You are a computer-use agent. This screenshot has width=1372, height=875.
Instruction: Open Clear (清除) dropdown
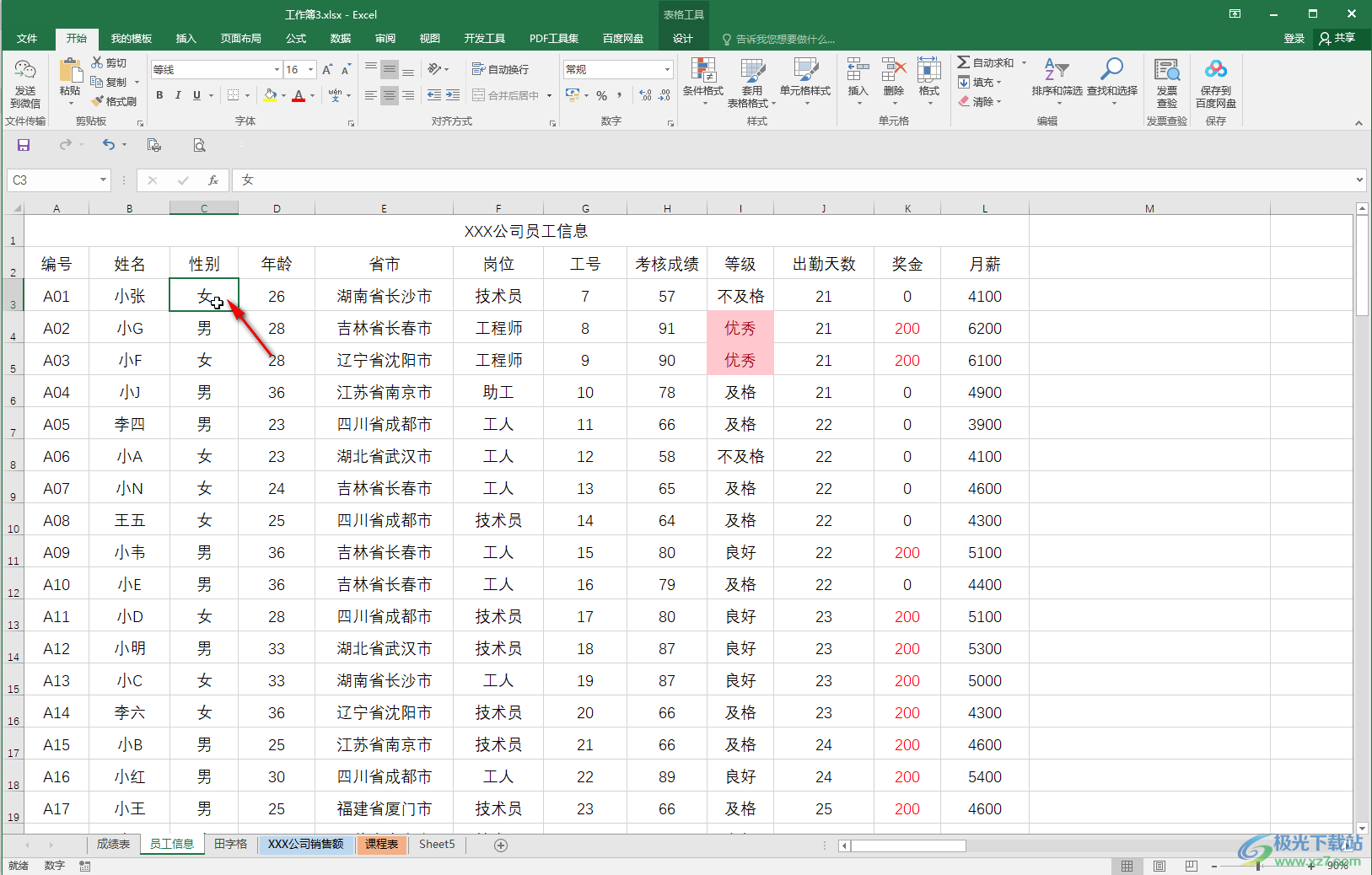point(980,102)
